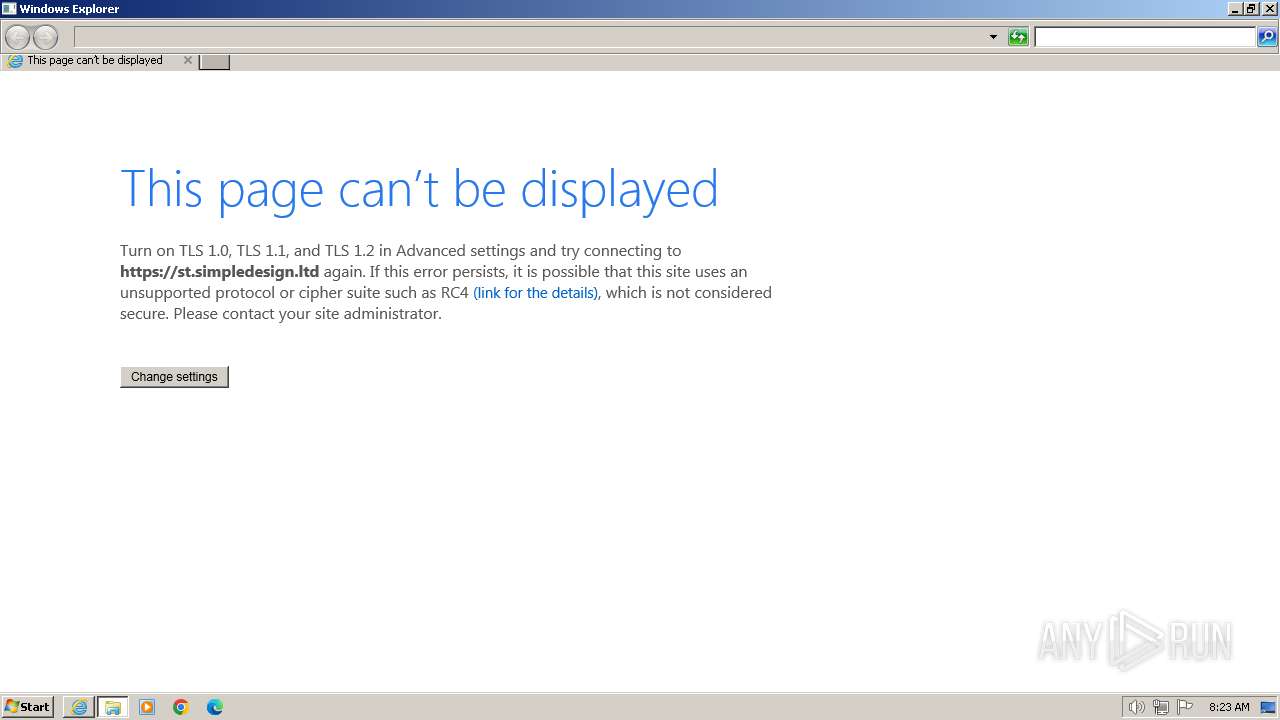Click the Show desktop tray button

click(x=1268, y=707)
